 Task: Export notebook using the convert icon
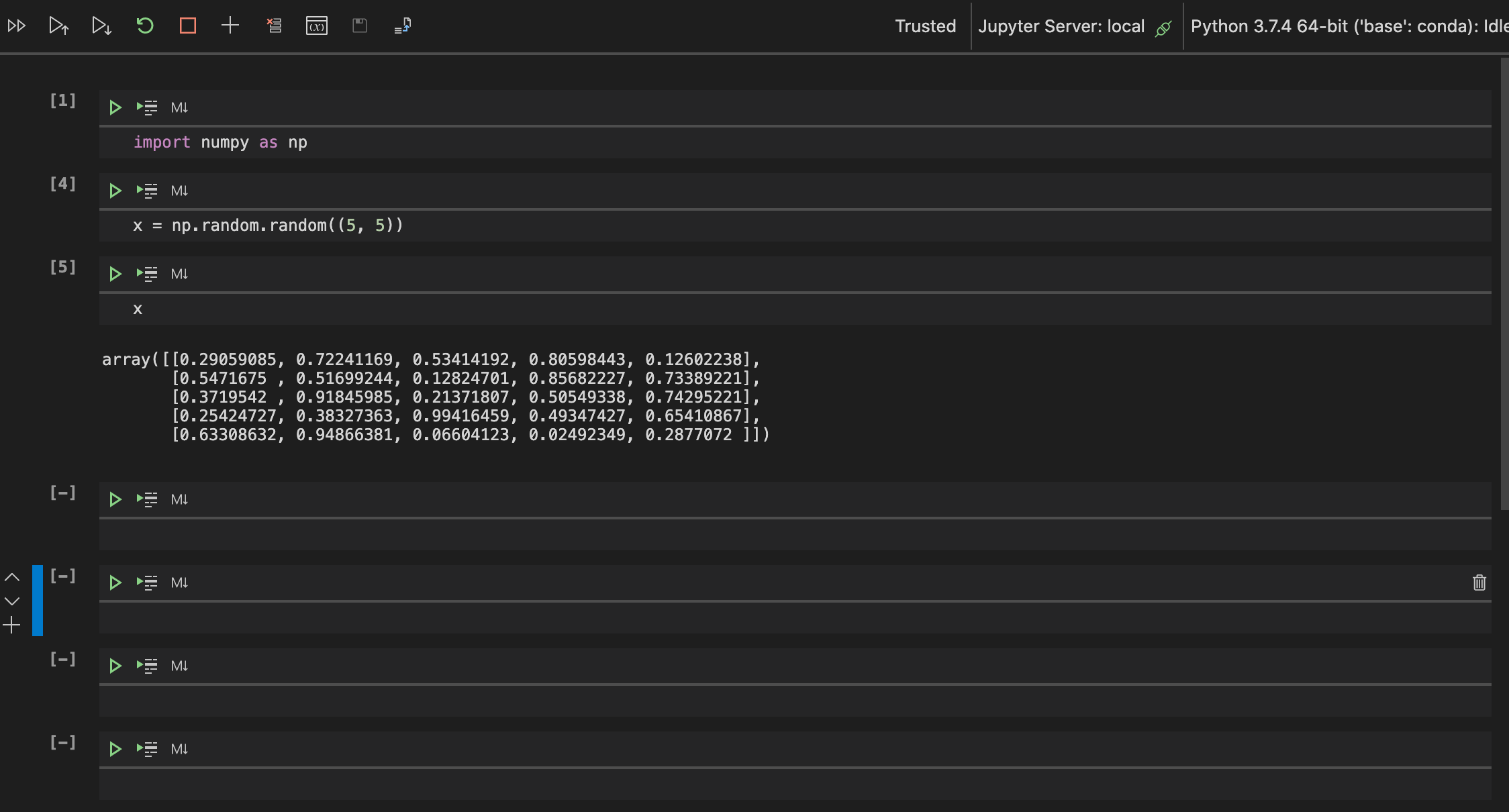click(x=403, y=26)
